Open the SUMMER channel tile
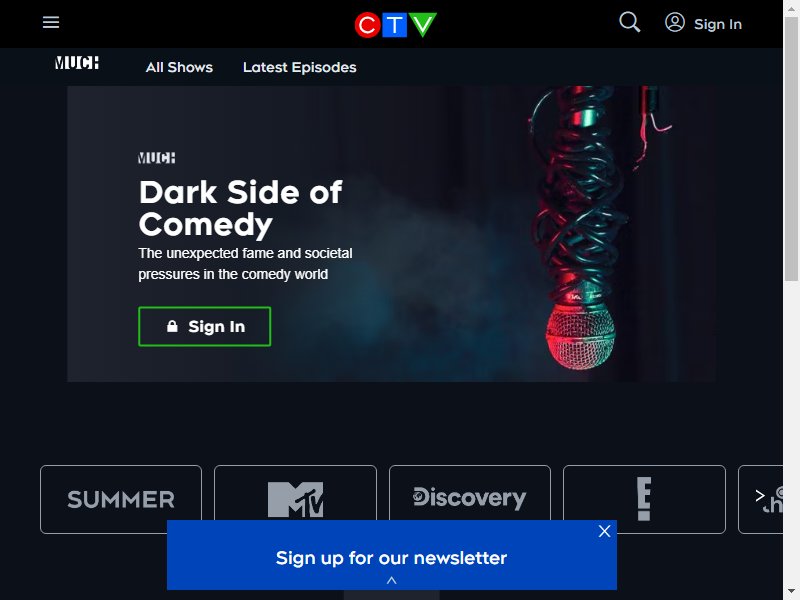 point(121,499)
